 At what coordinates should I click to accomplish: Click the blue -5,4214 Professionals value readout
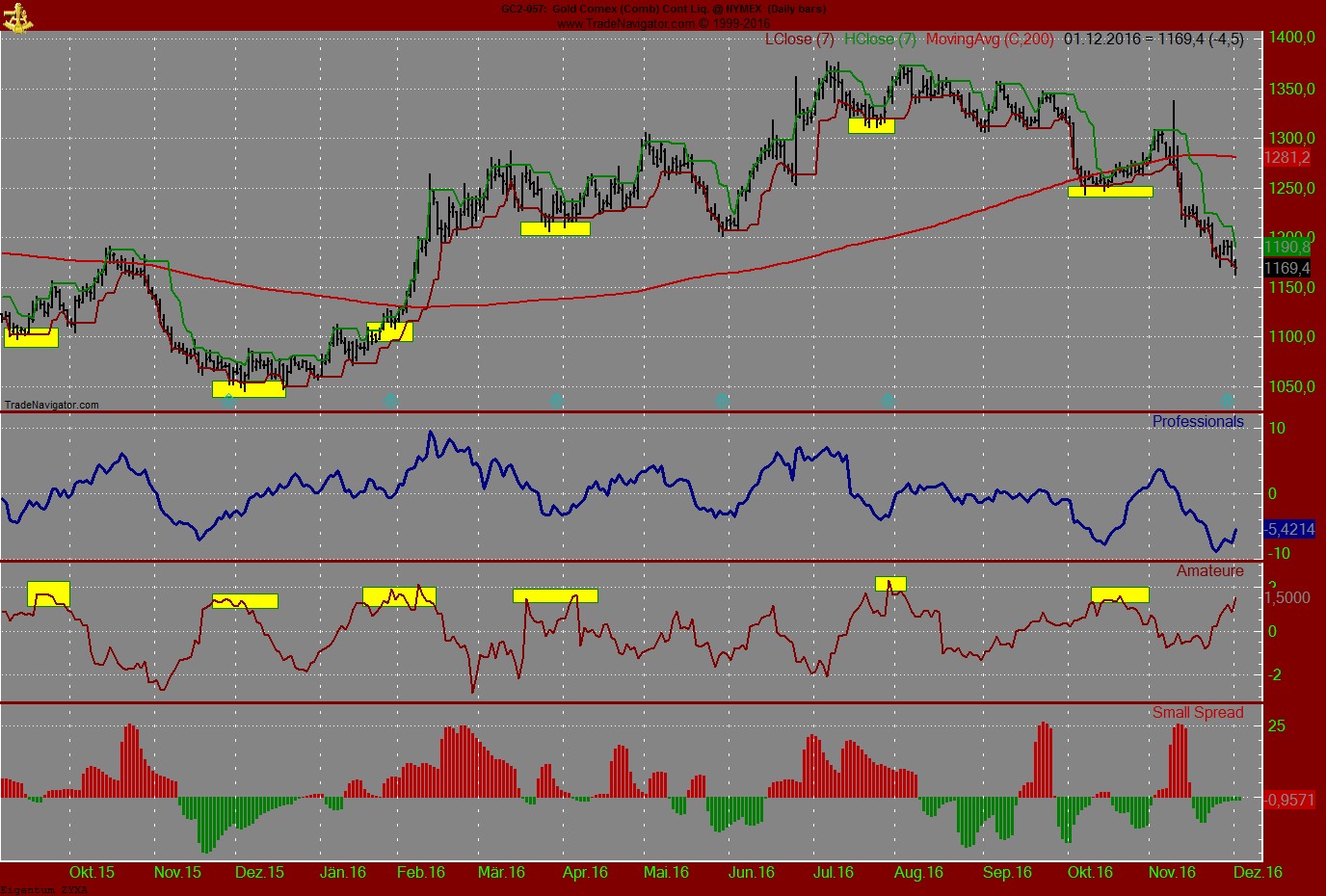pos(1290,529)
